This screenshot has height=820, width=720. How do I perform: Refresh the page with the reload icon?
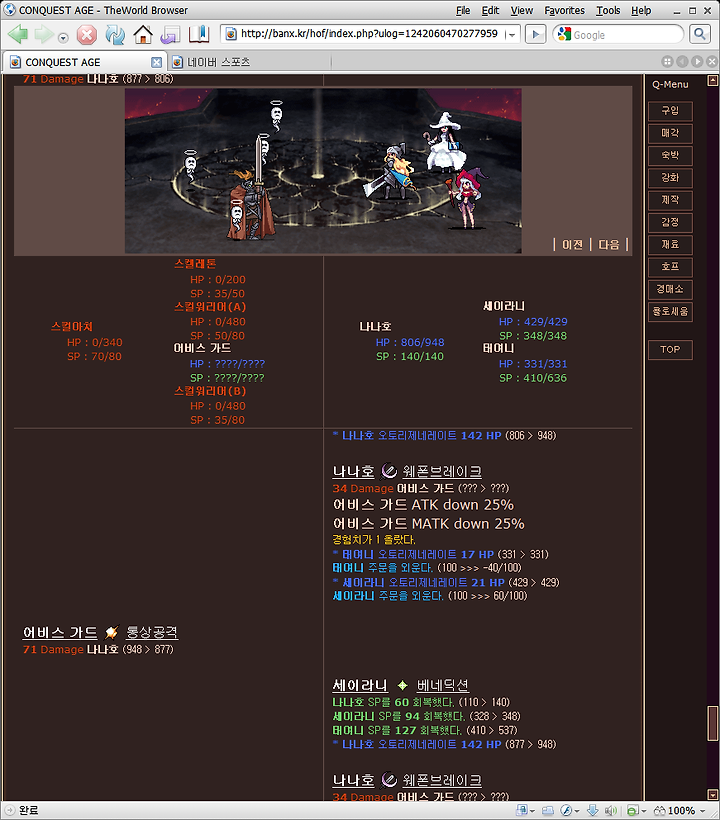click(x=115, y=35)
